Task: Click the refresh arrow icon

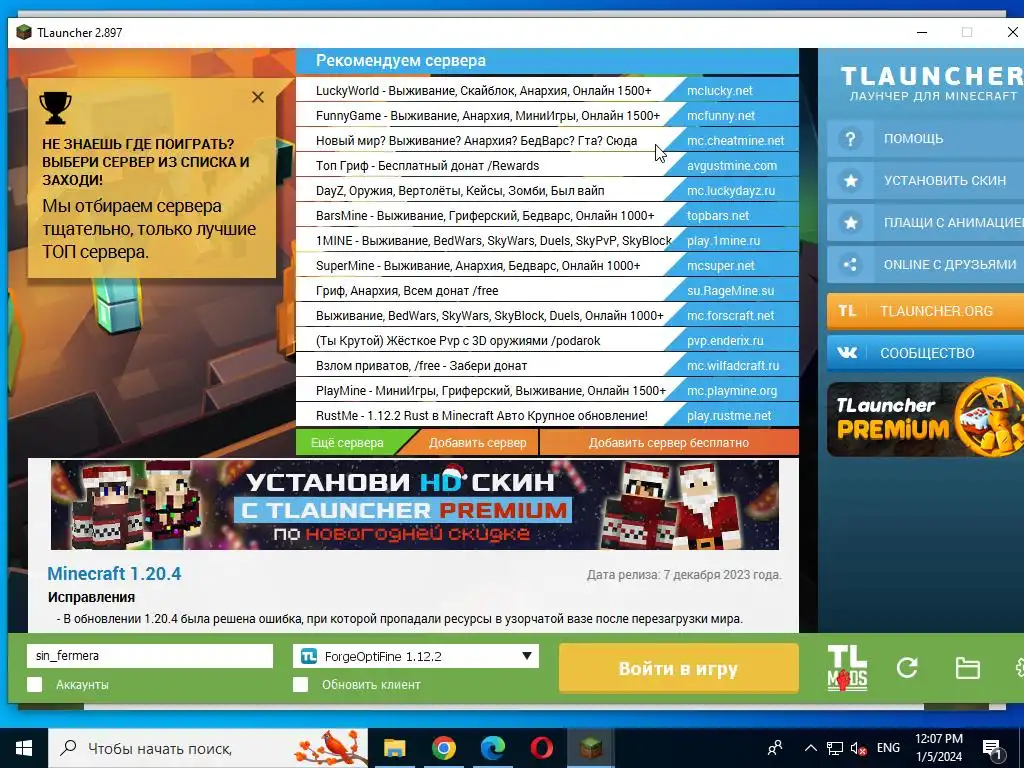Action: pos(907,667)
